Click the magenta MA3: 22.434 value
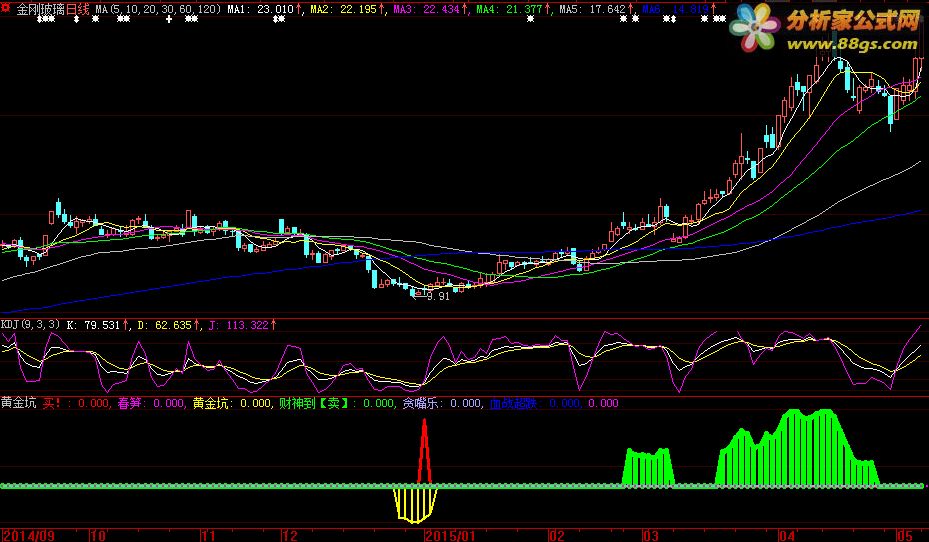 (426, 9)
